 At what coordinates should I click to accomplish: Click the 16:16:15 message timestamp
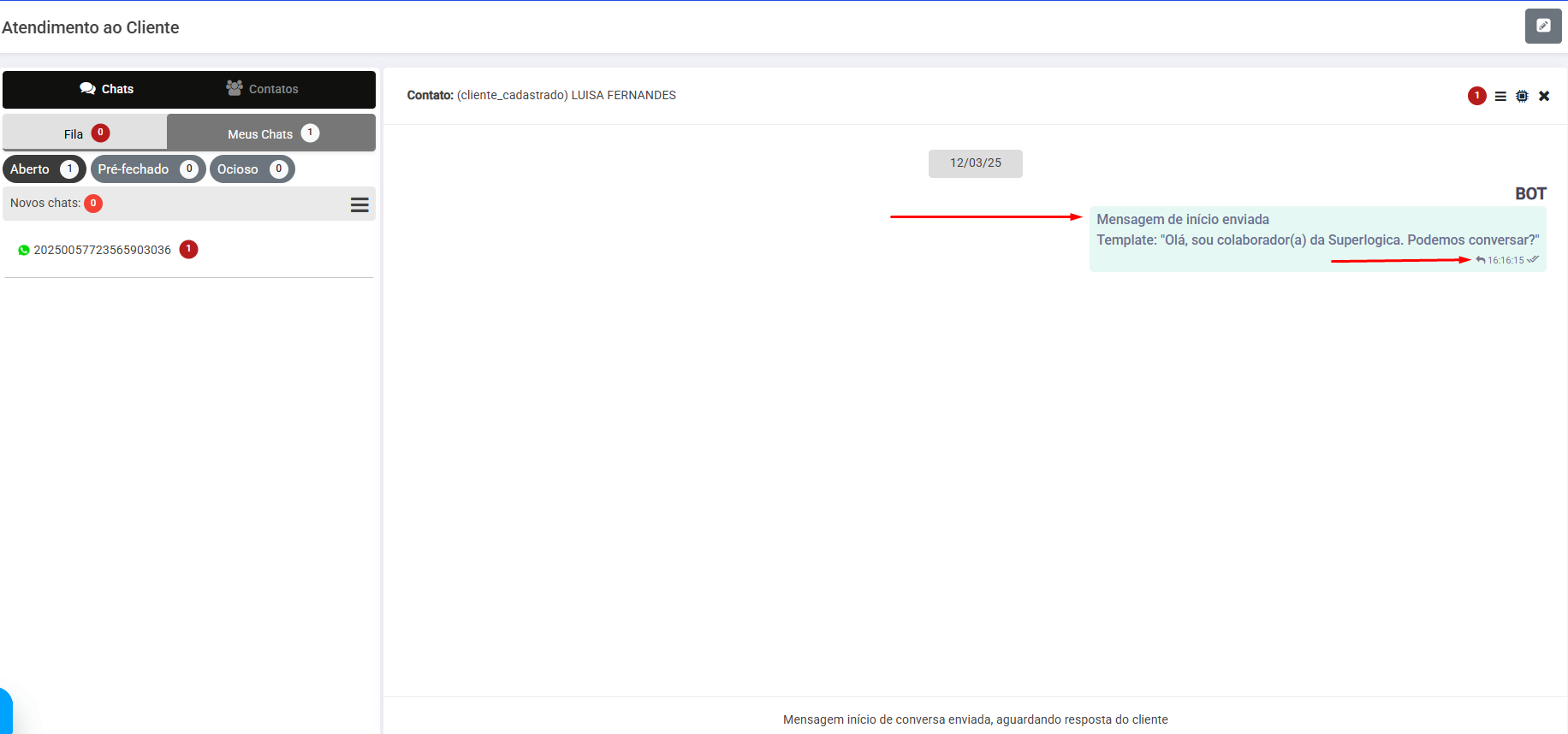[x=1506, y=260]
